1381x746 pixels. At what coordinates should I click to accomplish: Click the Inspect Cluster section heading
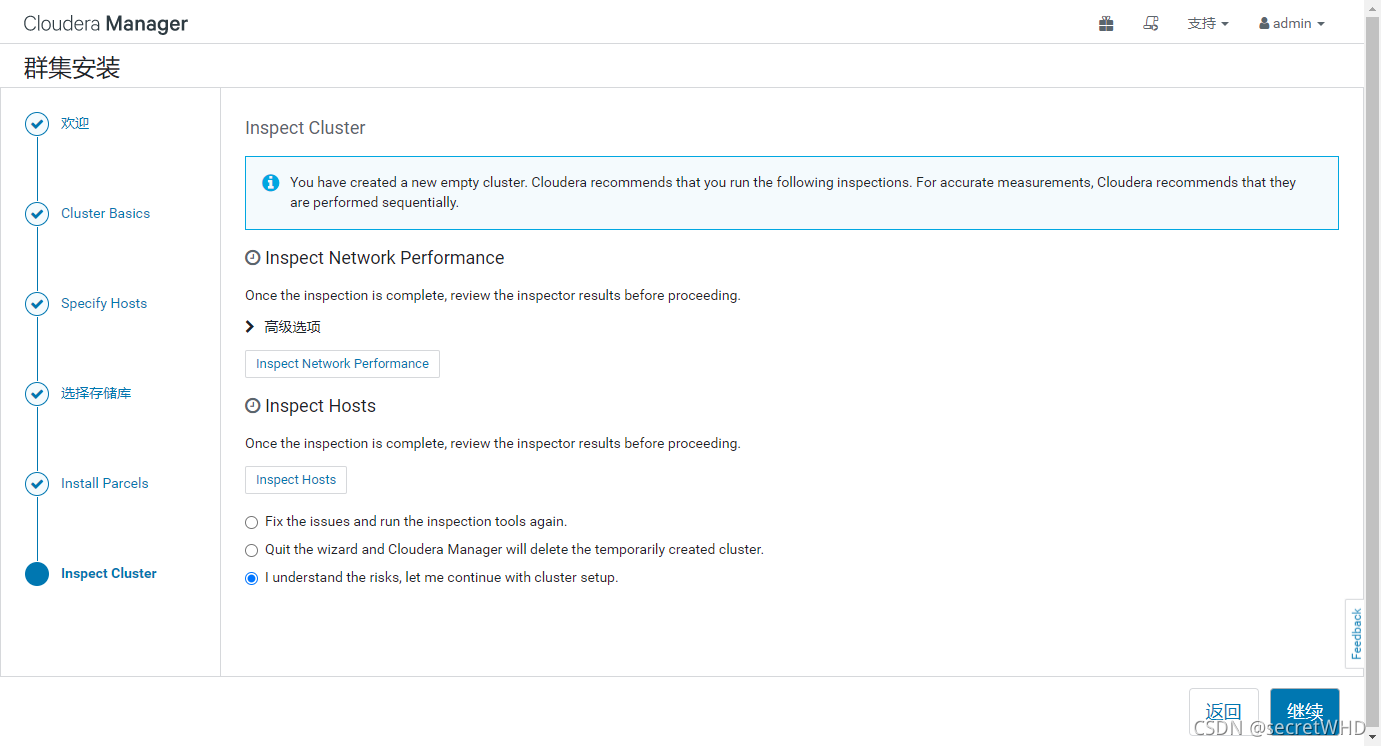coord(305,128)
